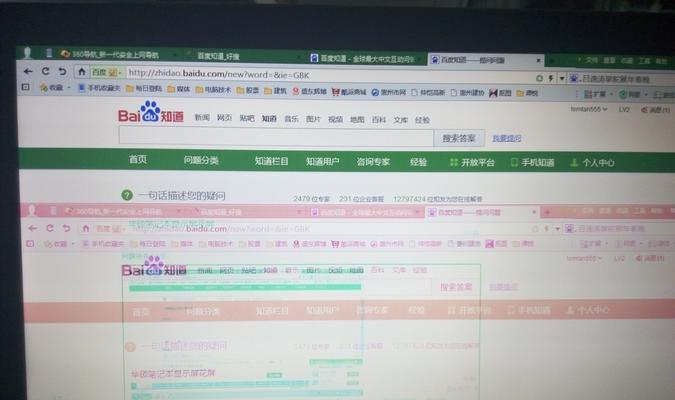675x400 pixels.
Task: Click the 开放平台 icon in green bar
Action: 453,162
